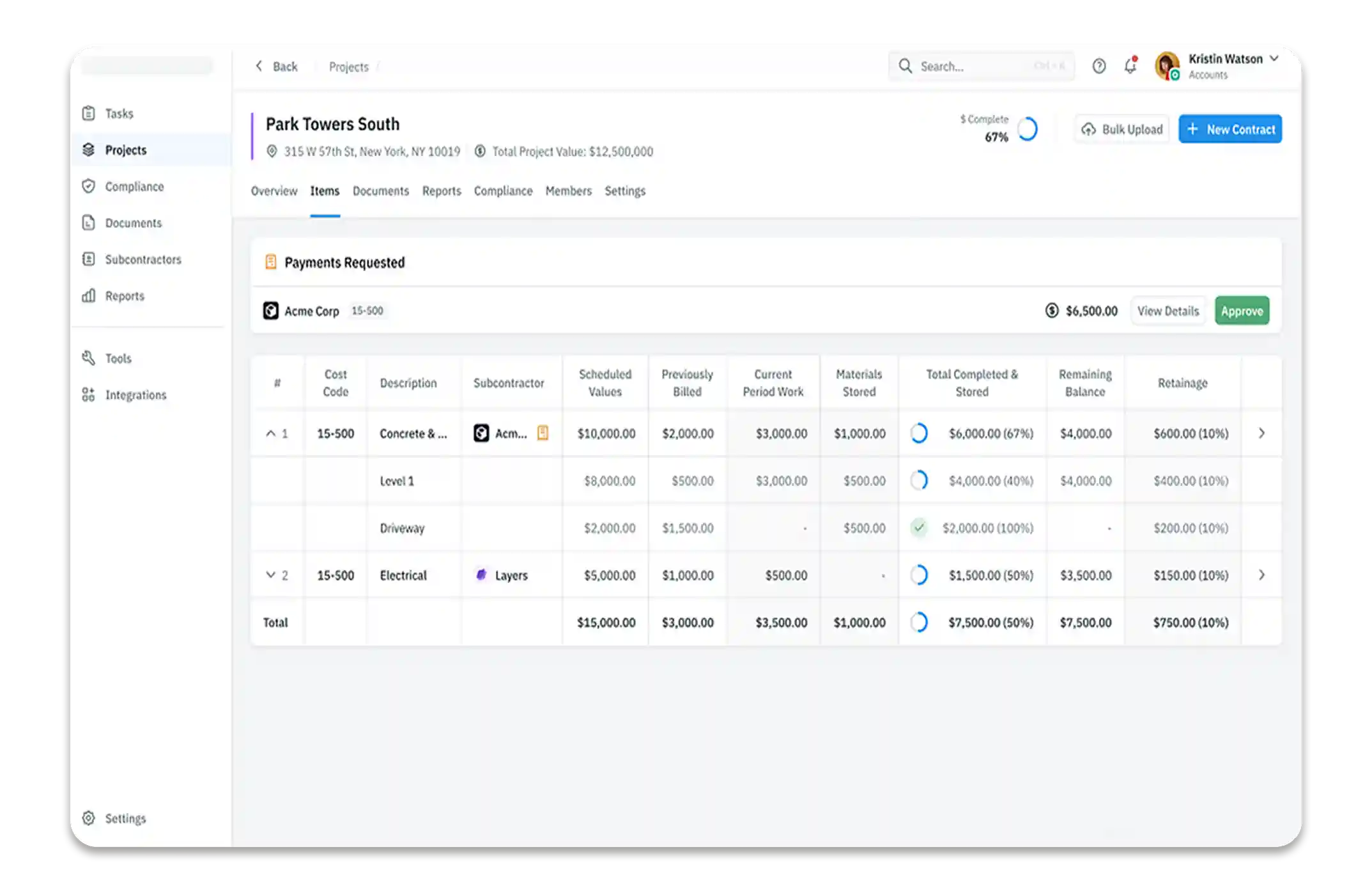Open the notifications bell icon
The width and height of the screenshot is (1372, 893).
coord(1130,66)
